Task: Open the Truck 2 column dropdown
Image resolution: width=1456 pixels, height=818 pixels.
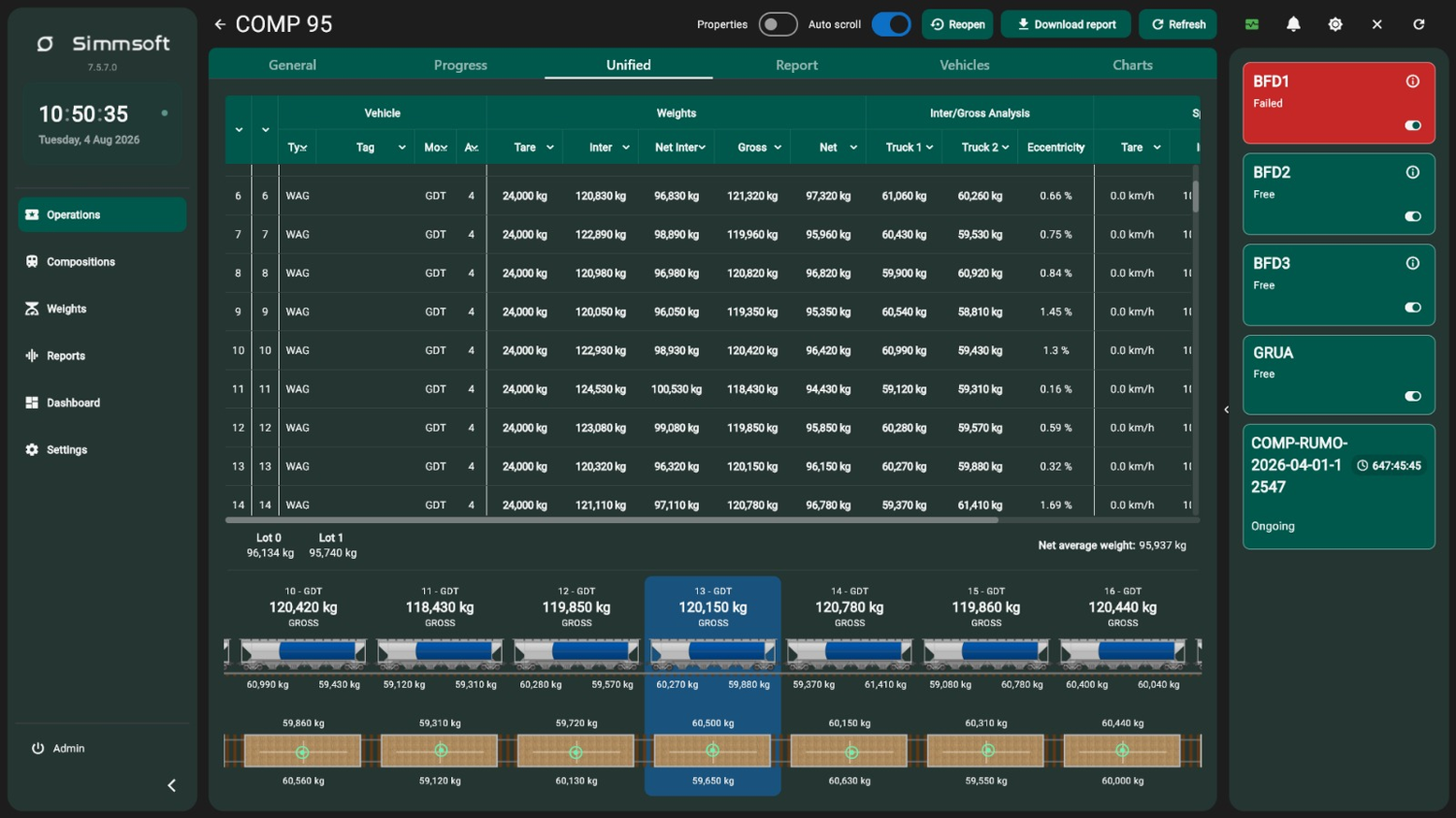Action: coord(1005,147)
